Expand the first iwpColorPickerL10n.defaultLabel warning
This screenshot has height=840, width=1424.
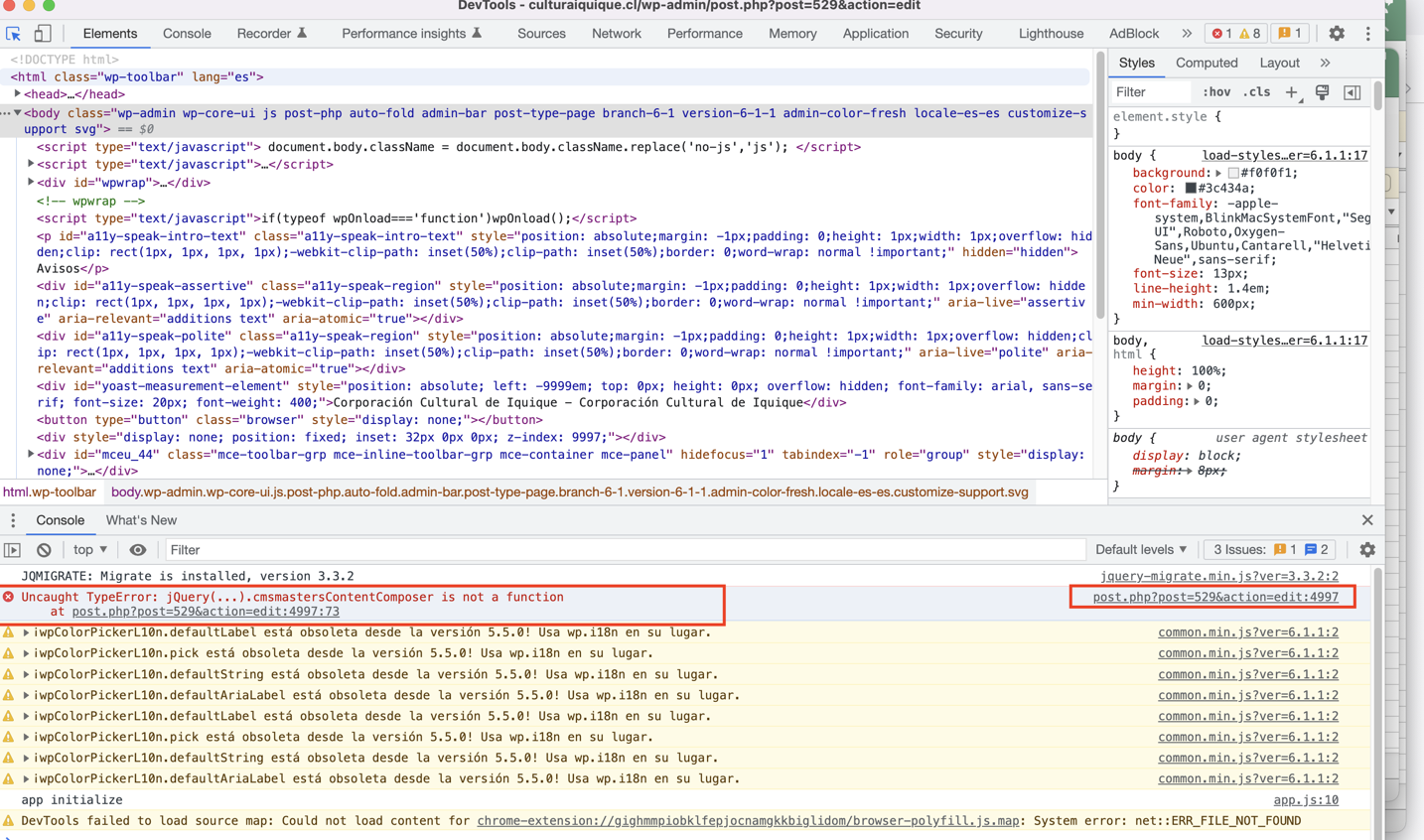[x=26, y=632]
